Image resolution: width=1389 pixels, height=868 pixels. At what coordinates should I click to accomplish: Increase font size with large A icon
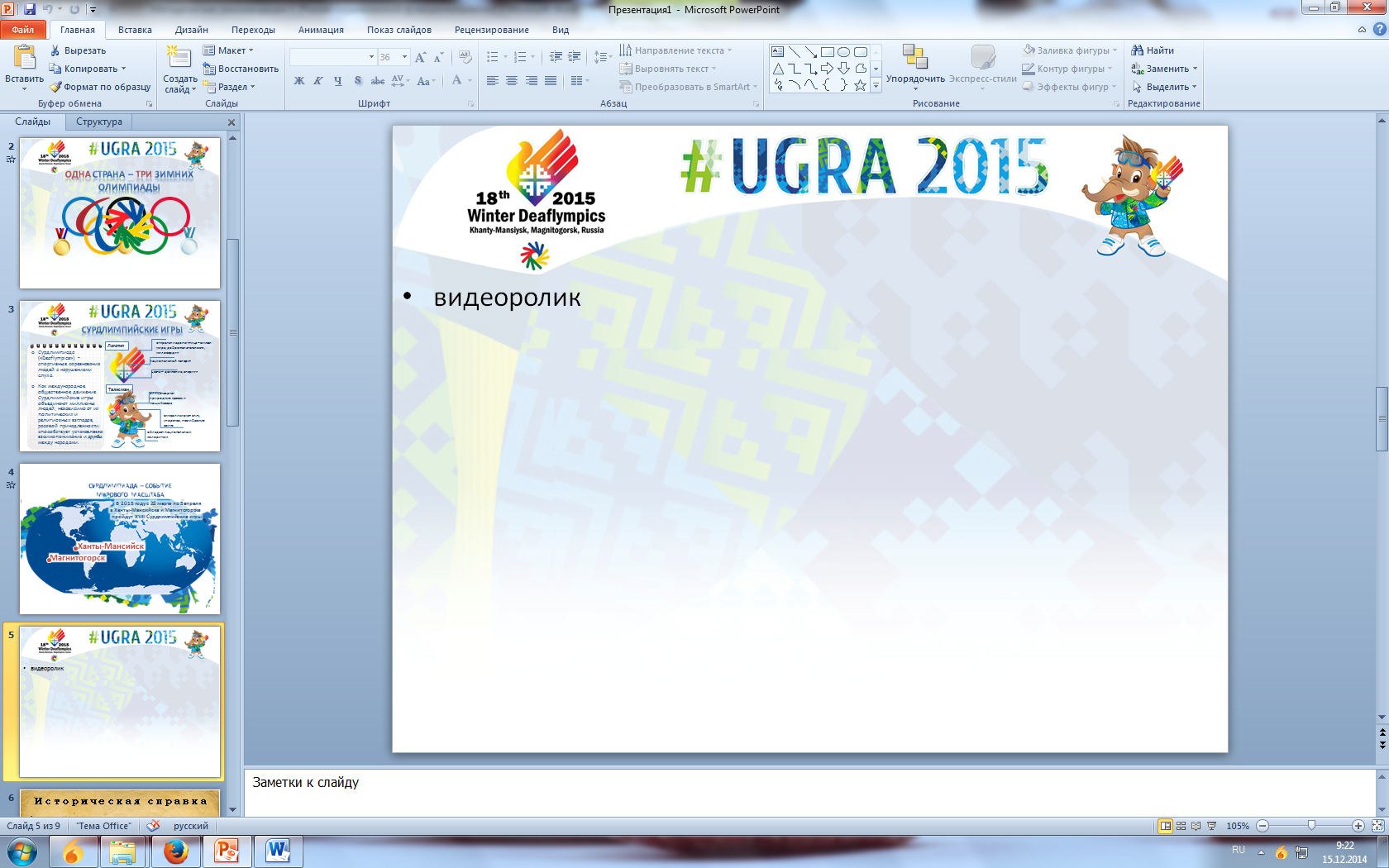click(421, 57)
